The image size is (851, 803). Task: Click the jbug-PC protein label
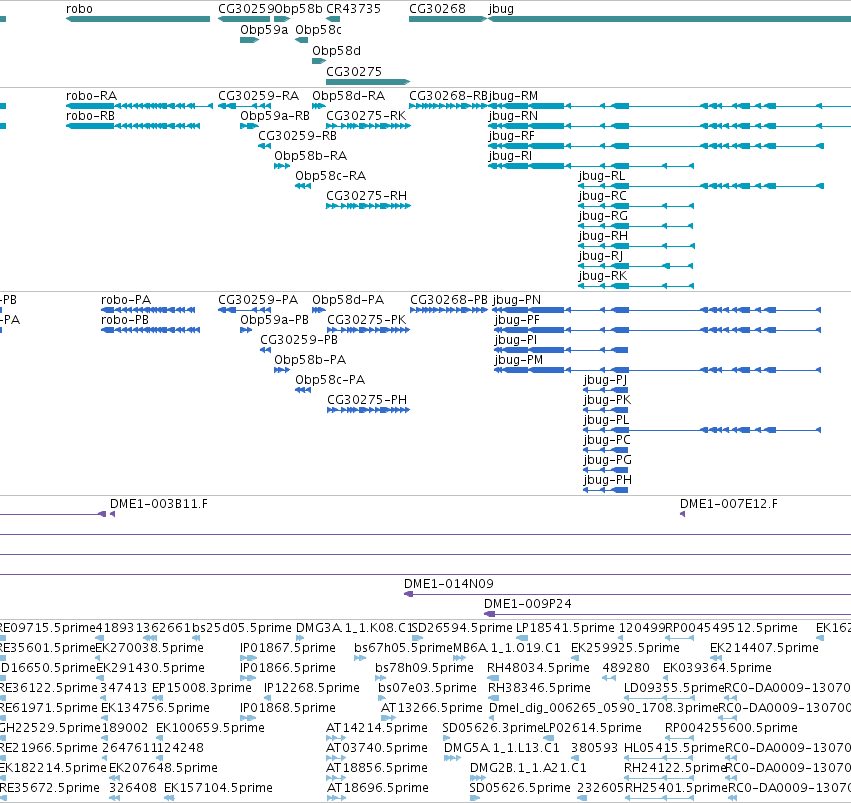(x=607, y=440)
